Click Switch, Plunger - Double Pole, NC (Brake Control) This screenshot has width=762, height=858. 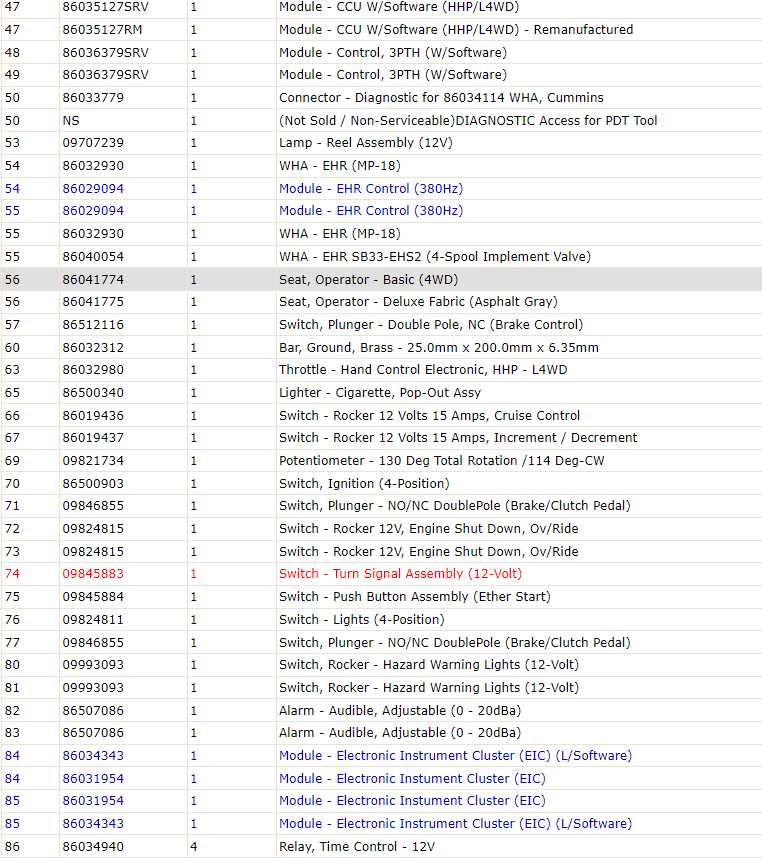click(431, 324)
